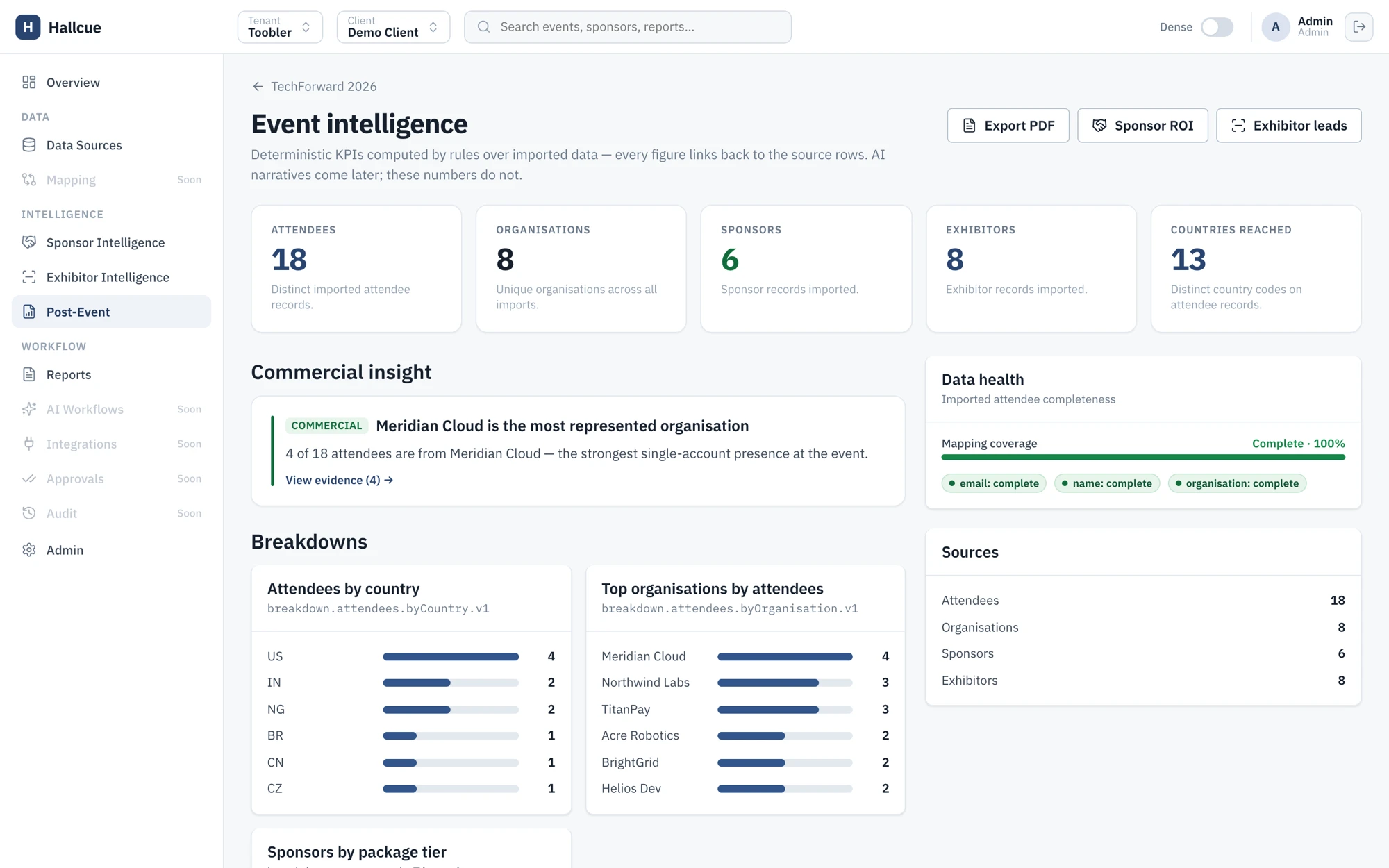Click the Meridian Cloud row in organisations
Image resolution: width=1389 pixels, height=868 pixels.
pyautogui.click(x=745, y=656)
